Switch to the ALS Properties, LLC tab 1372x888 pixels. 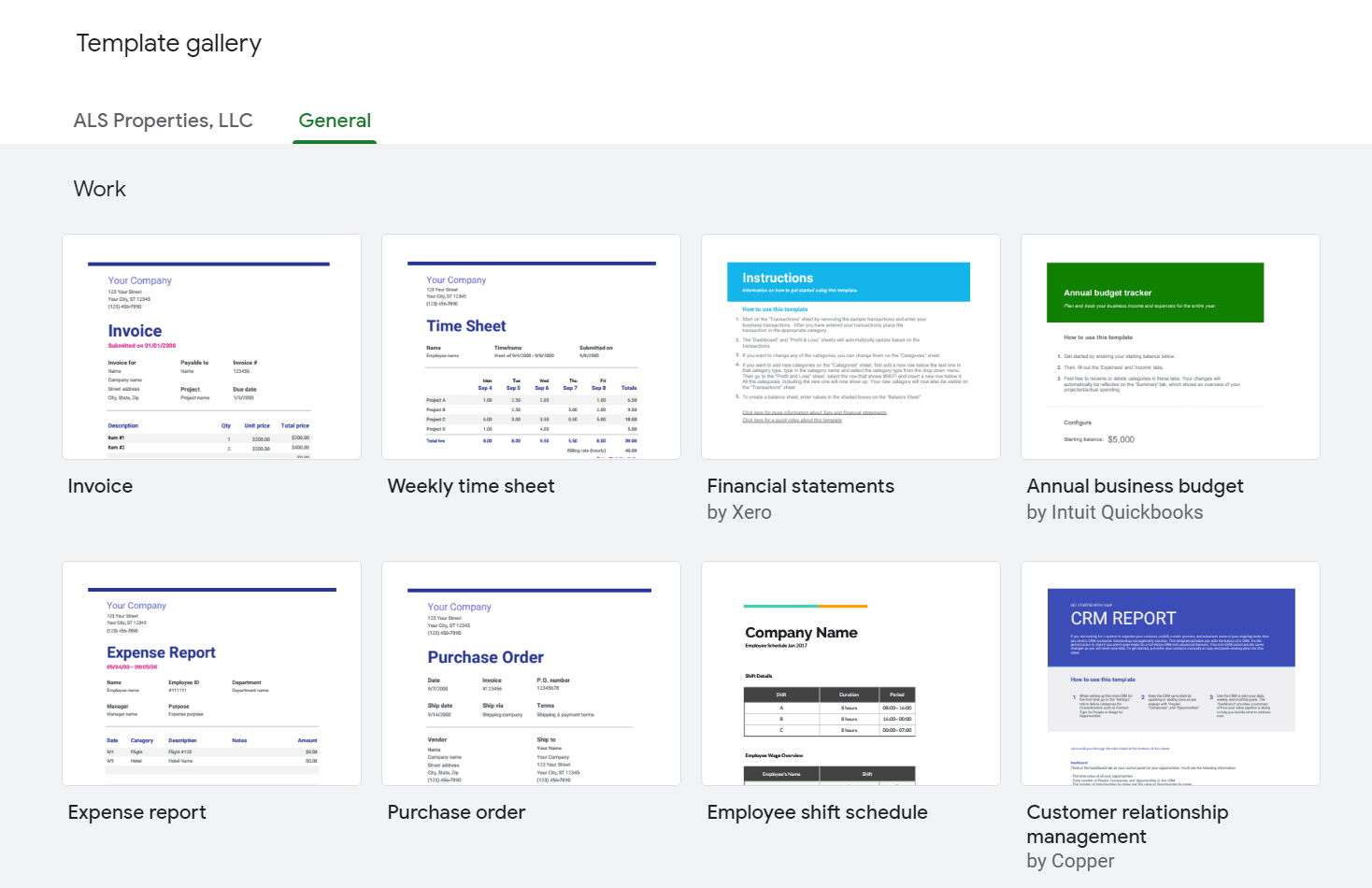point(163,121)
